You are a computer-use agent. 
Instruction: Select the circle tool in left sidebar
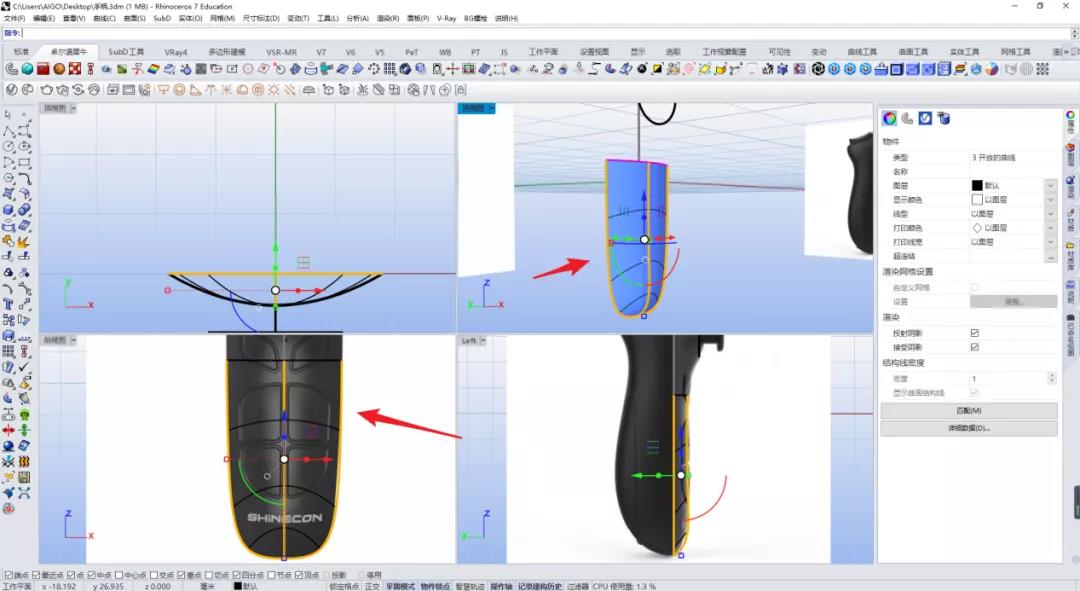(8, 147)
